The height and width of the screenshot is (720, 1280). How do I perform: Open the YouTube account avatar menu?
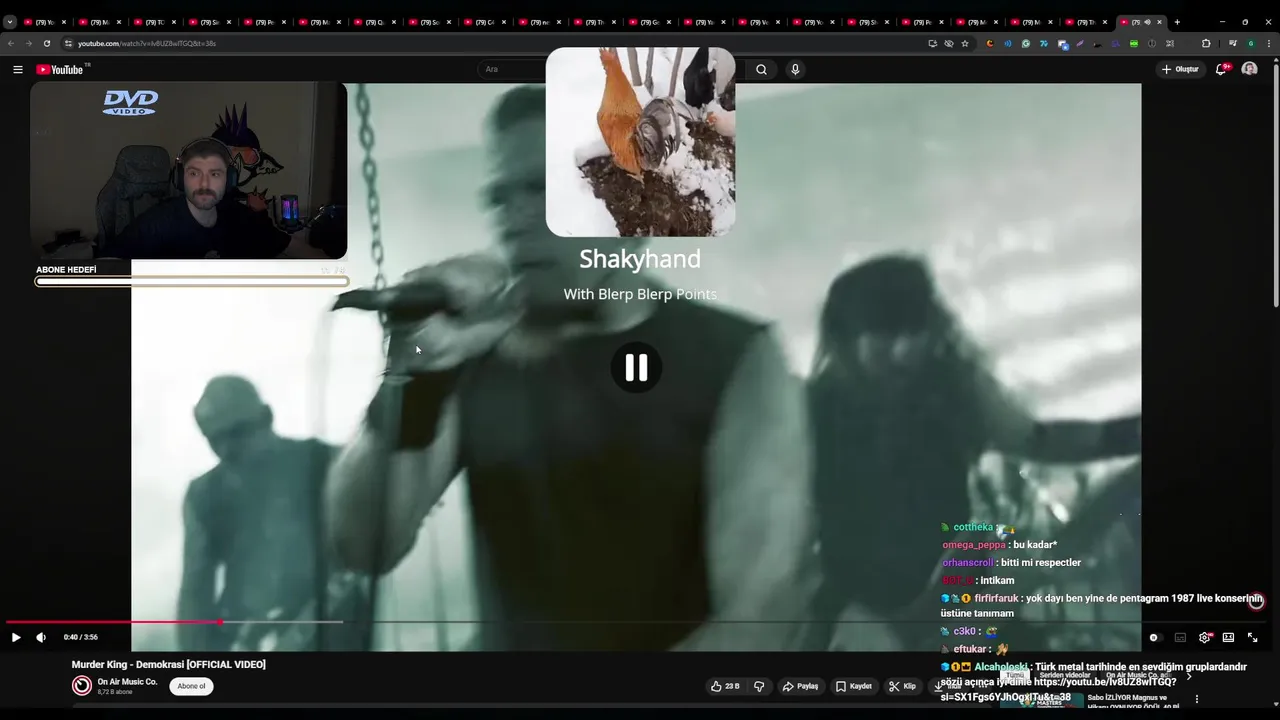click(x=1249, y=69)
